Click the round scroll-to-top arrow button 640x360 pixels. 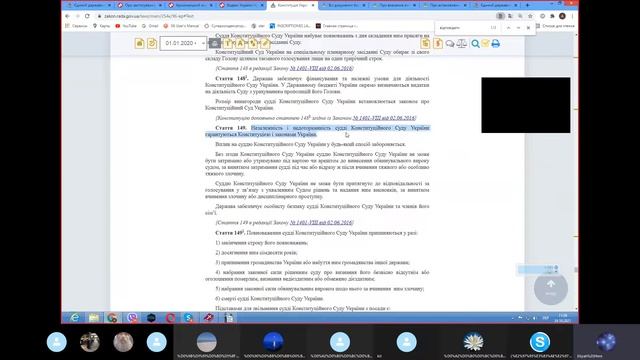[x=551, y=288]
